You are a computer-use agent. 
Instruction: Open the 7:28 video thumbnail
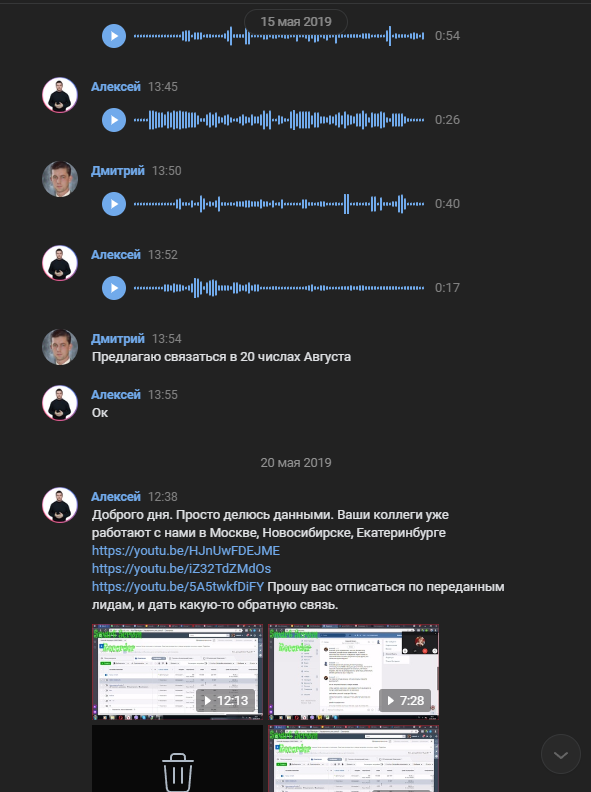pos(353,672)
